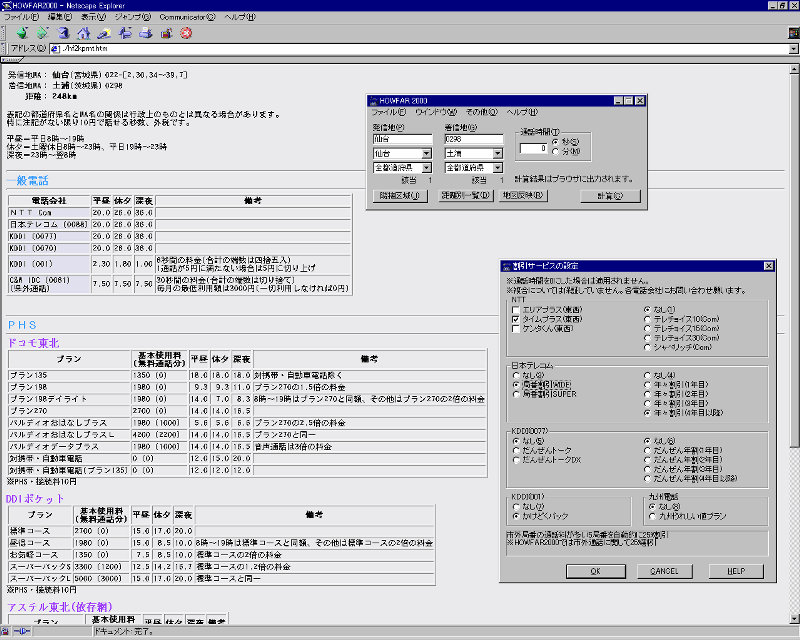The height and width of the screenshot is (640, 800).
Task: Click the Search flashlight toolbar icon
Action: (x=104, y=34)
